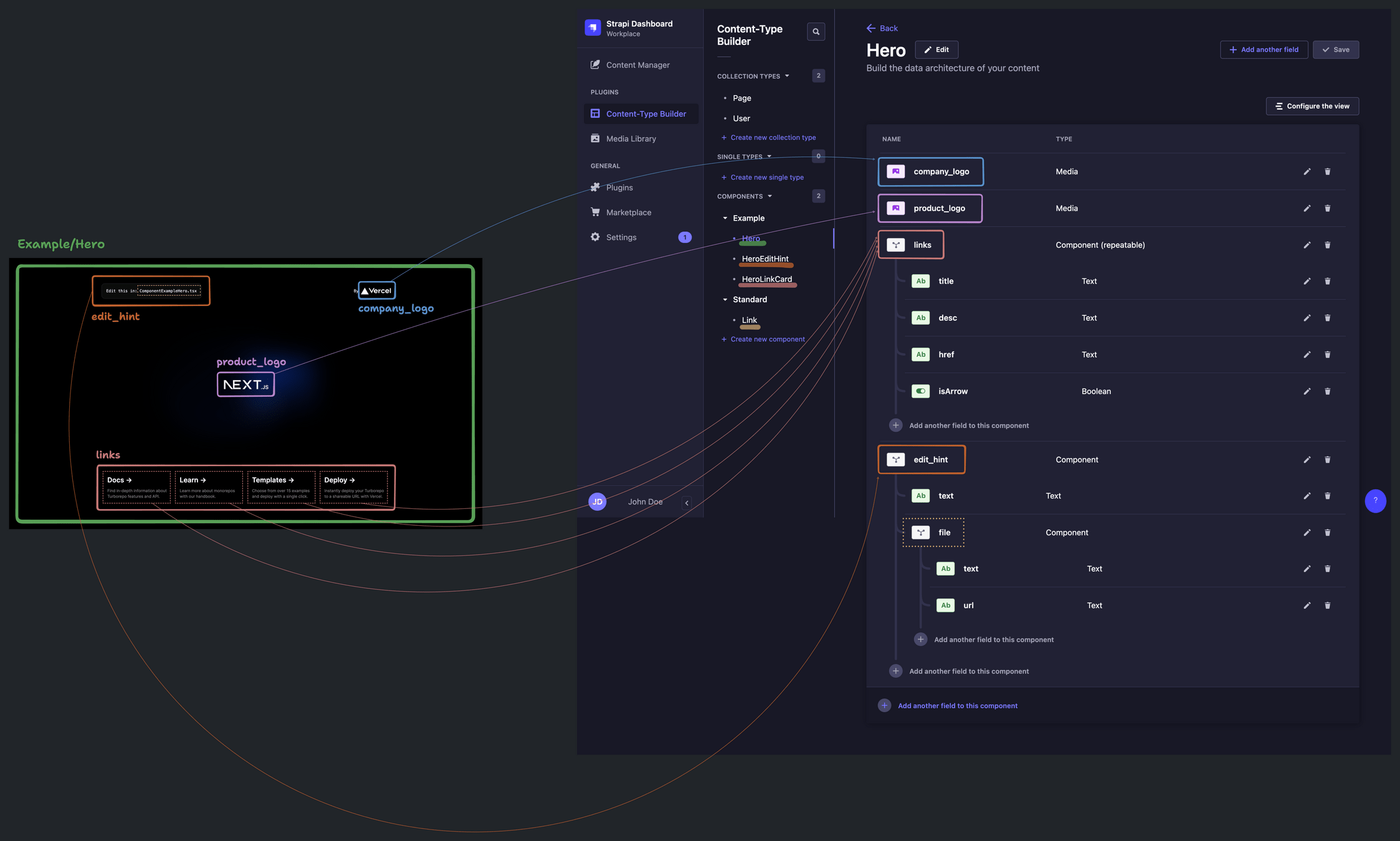Click the search icon in Content-Type Builder
1400x841 pixels.
tap(816, 32)
